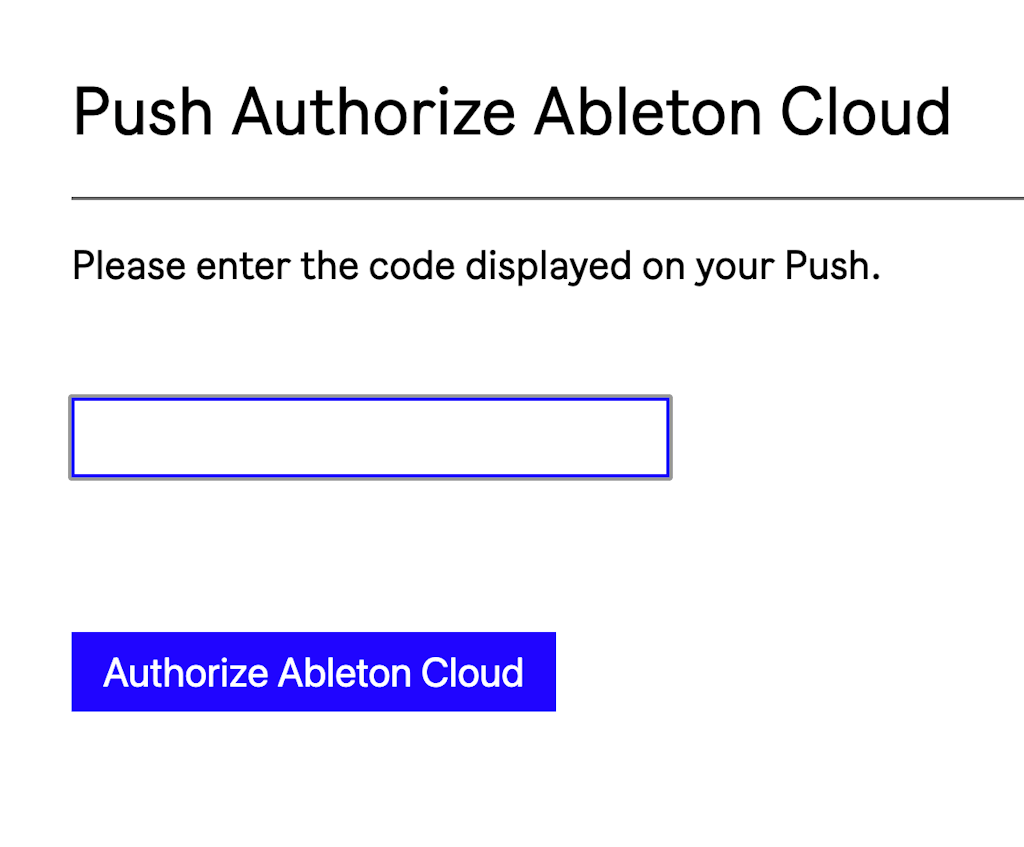Click the instruction text about entering code
This screenshot has width=1024, height=847.
476,265
